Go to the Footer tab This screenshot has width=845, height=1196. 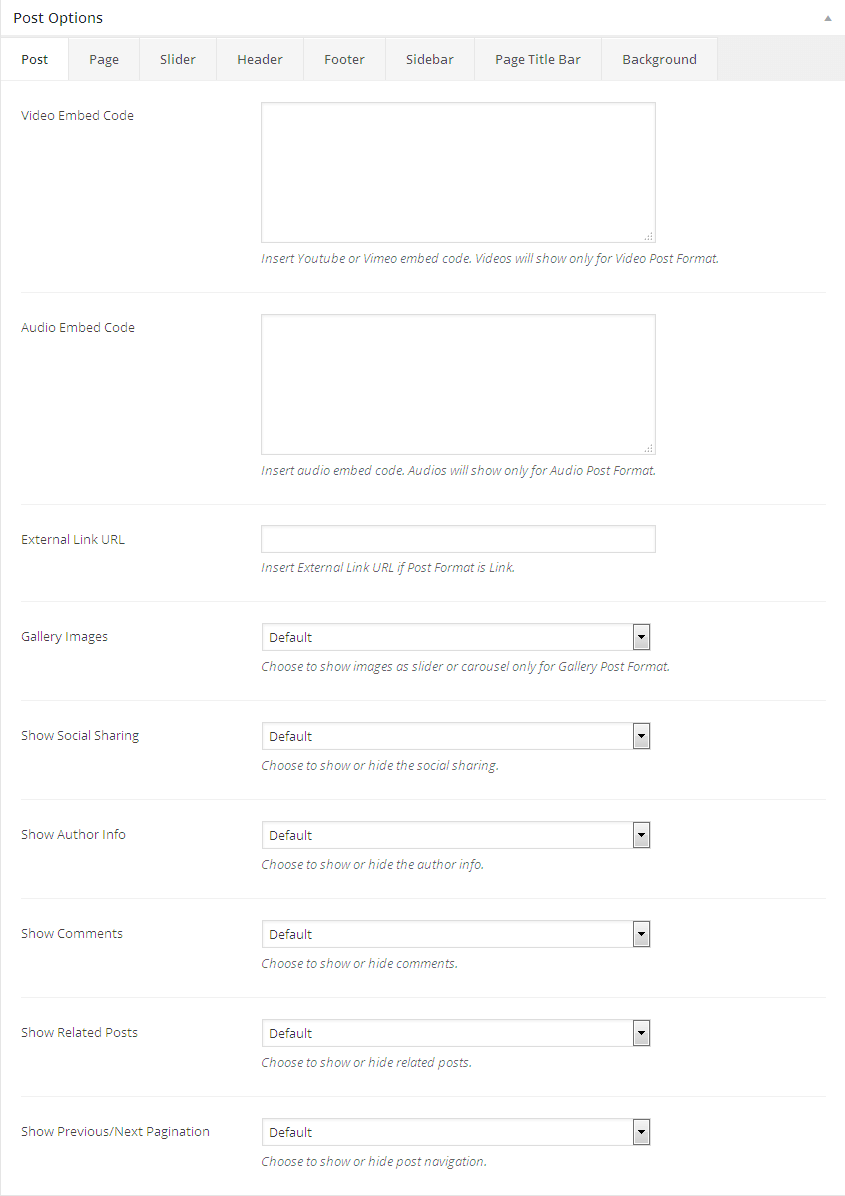344,59
